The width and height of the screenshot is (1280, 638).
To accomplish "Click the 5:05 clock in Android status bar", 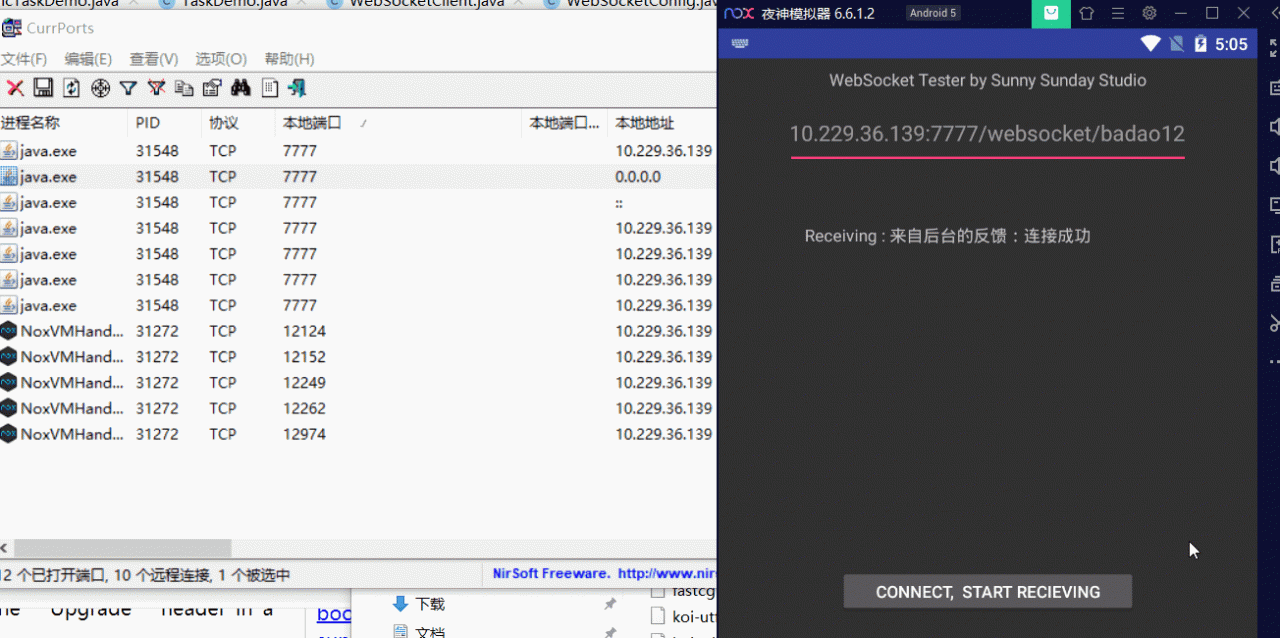I will [x=1232, y=44].
